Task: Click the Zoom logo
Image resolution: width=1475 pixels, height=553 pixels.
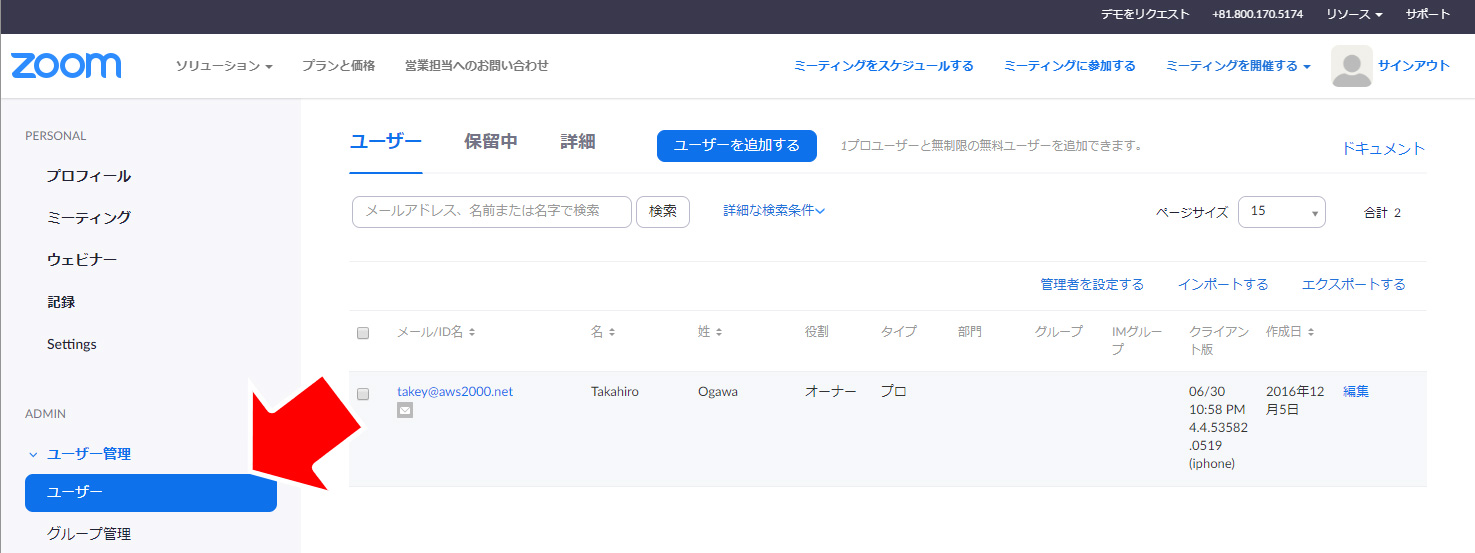Action: click(x=66, y=66)
